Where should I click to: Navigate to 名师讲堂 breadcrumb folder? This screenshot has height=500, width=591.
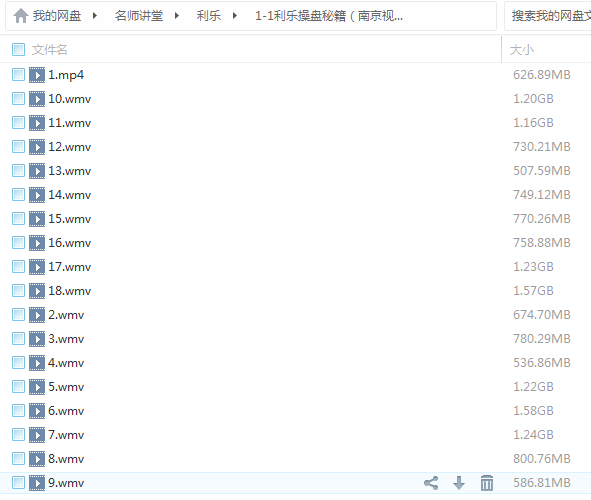(139, 16)
